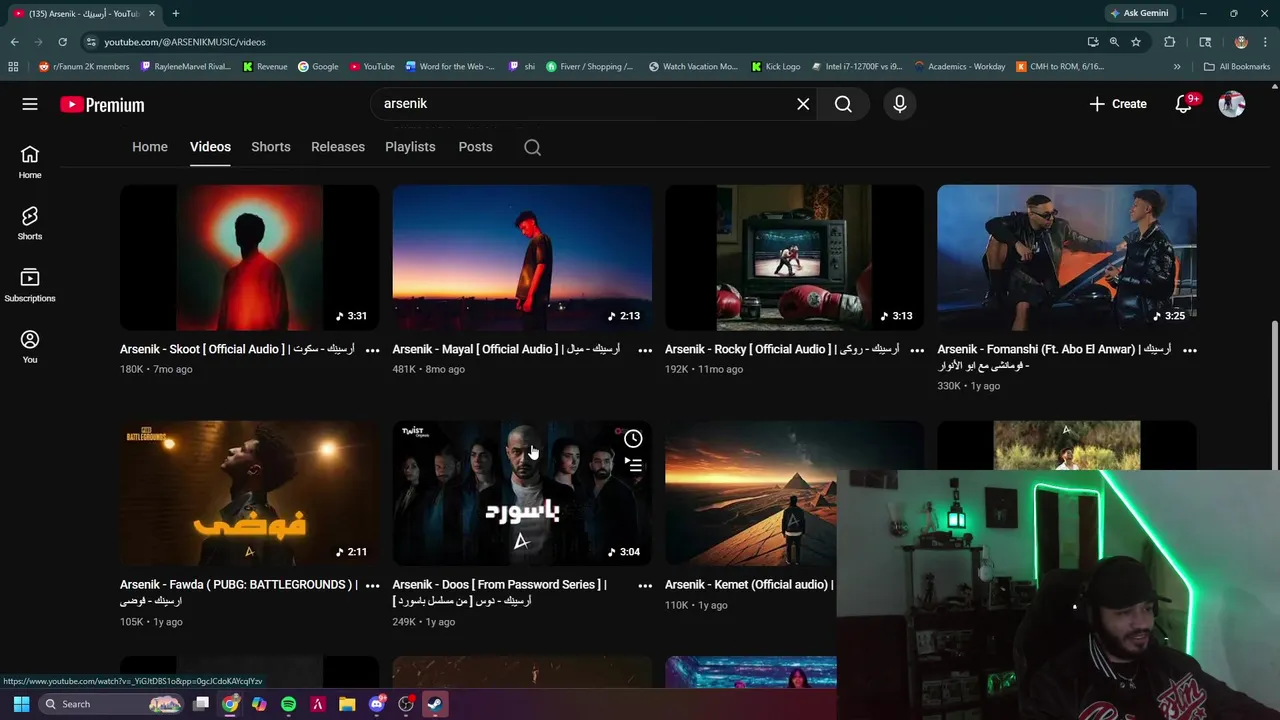Viewport: 1280px width, 720px height.
Task: Open File Explorer from the taskbar
Action: click(347, 704)
